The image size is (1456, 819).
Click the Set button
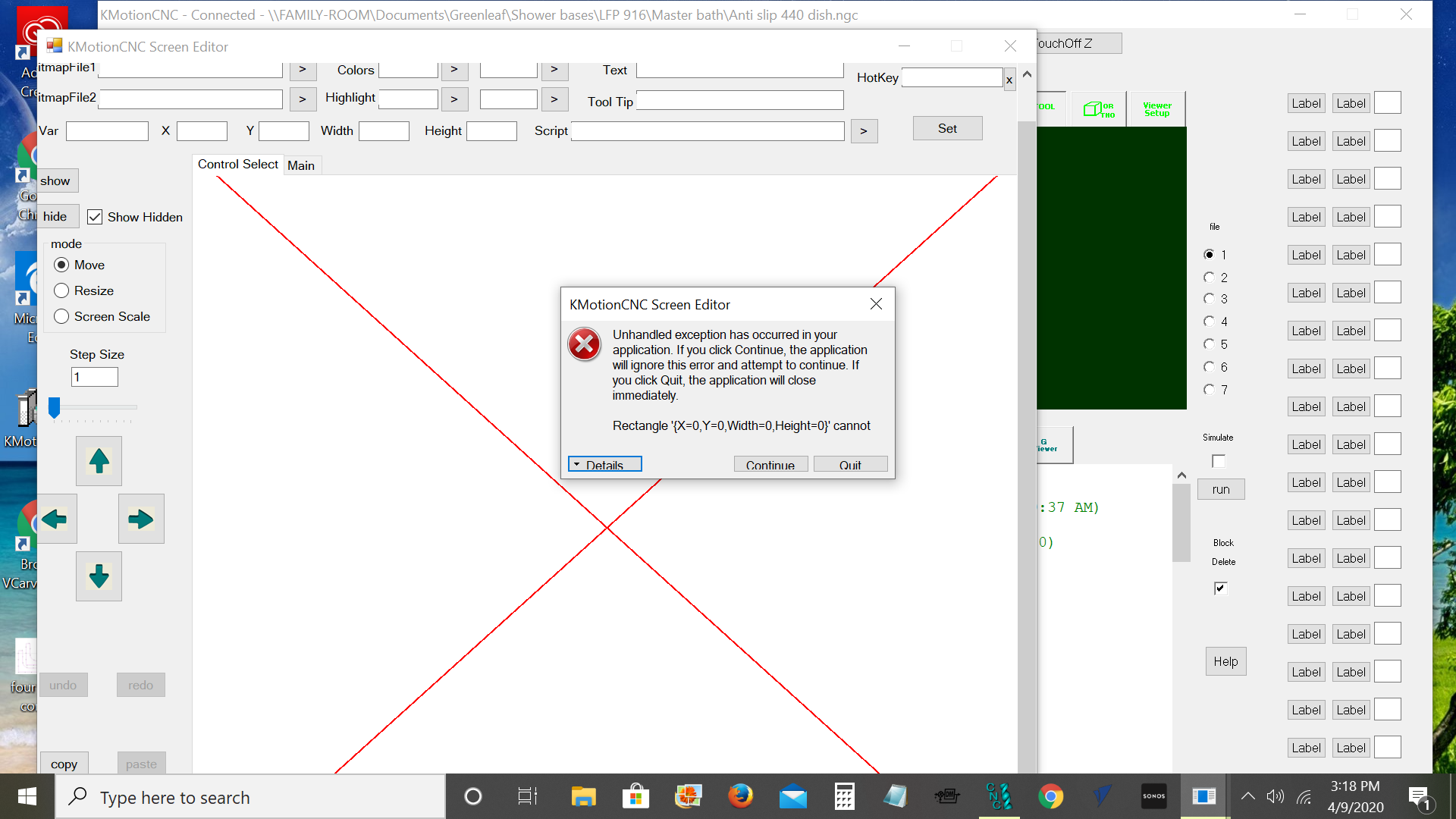(x=947, y=128)
